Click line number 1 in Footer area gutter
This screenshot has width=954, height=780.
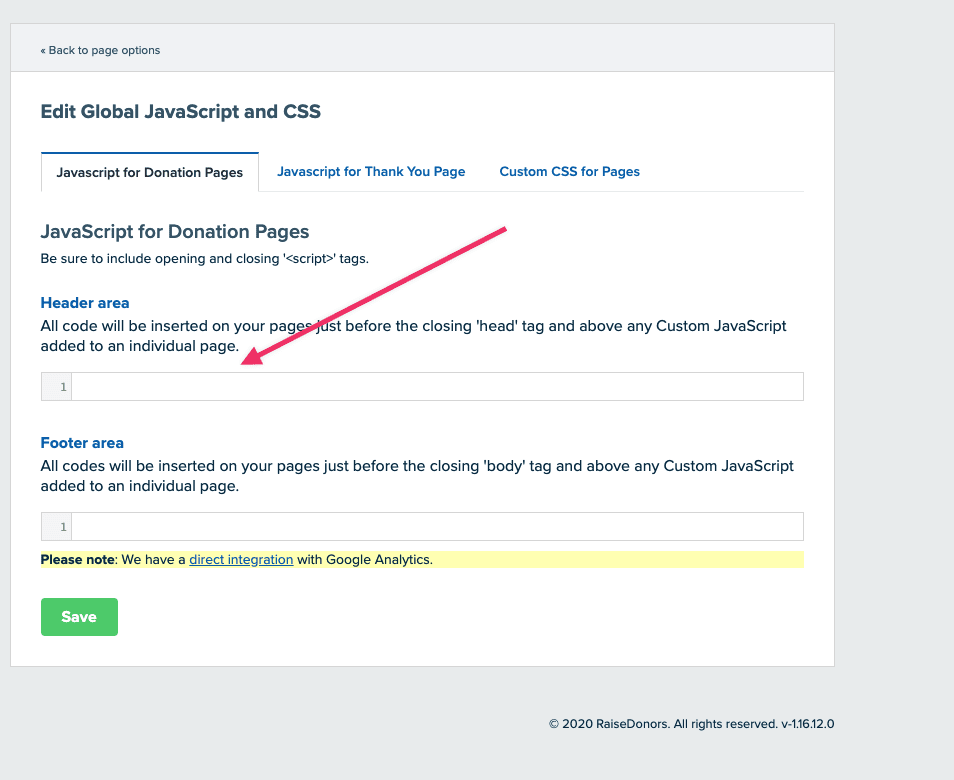[63, 527]
